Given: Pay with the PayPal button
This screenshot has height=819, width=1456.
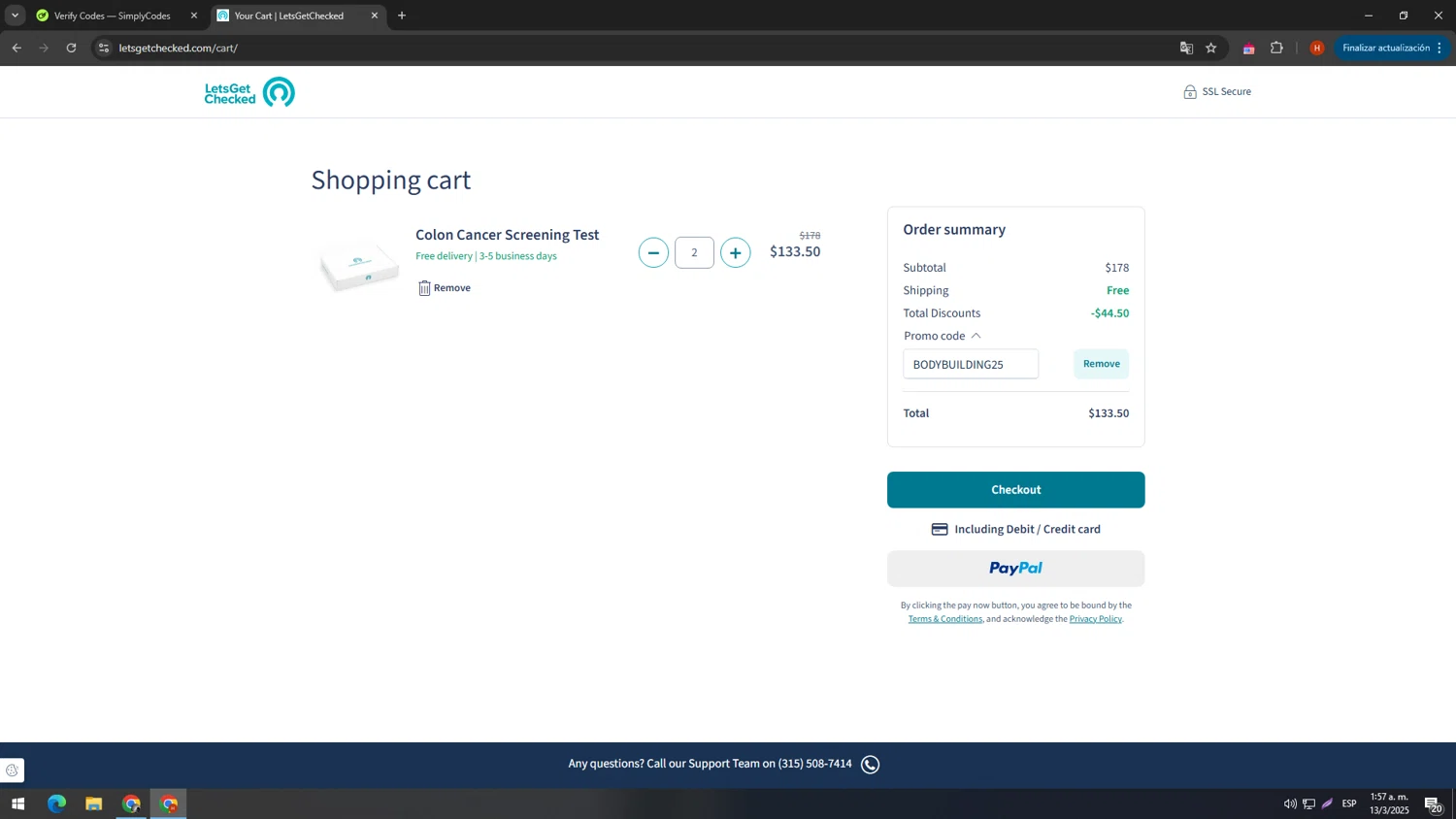Looking at the screenshot, I should coord(1015,569).
